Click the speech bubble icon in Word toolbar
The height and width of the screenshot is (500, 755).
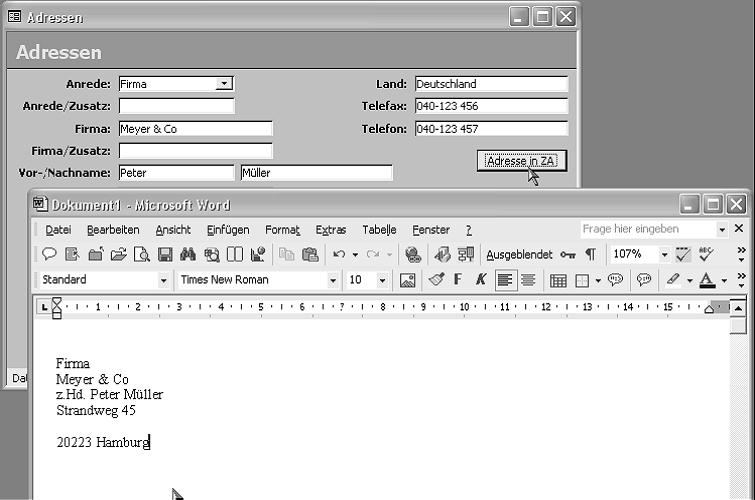point(49,254)
